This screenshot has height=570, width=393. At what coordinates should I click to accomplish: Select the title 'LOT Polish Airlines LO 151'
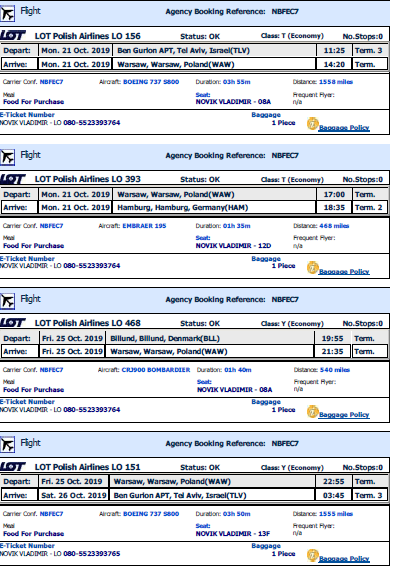88,467
